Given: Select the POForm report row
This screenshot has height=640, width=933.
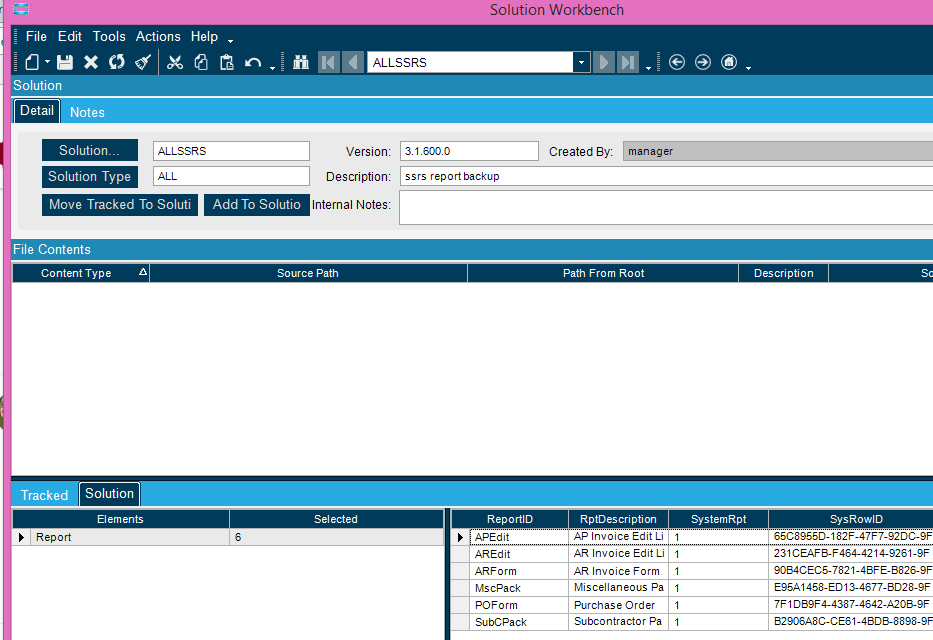Looking at the screenshot, I should pos(693,605).
